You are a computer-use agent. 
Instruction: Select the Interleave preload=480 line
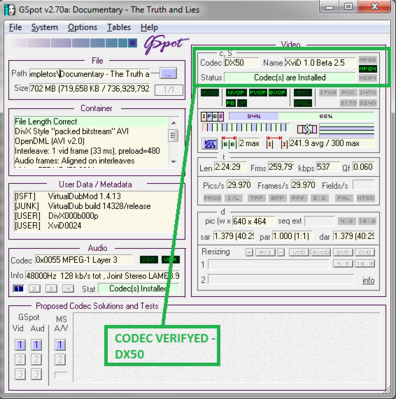click(x=91, y=151)
